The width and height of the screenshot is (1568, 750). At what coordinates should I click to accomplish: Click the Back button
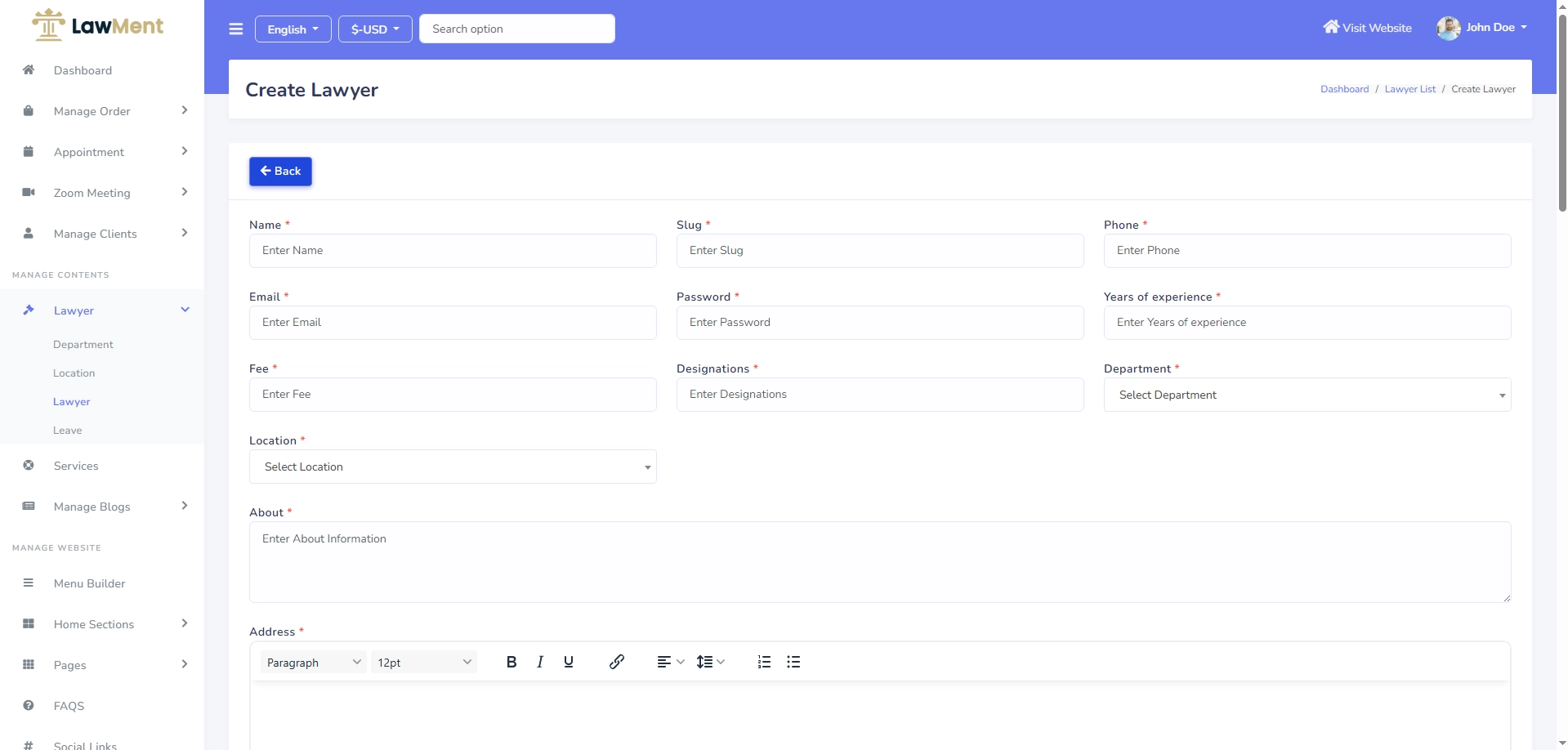tap(280, 172)
